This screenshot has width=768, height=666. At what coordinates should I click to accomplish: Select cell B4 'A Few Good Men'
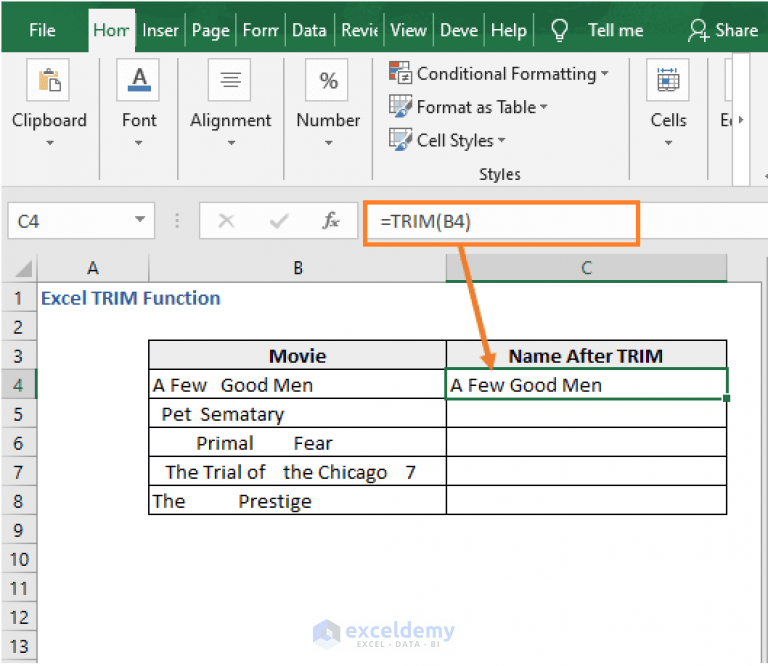(297, 385)
